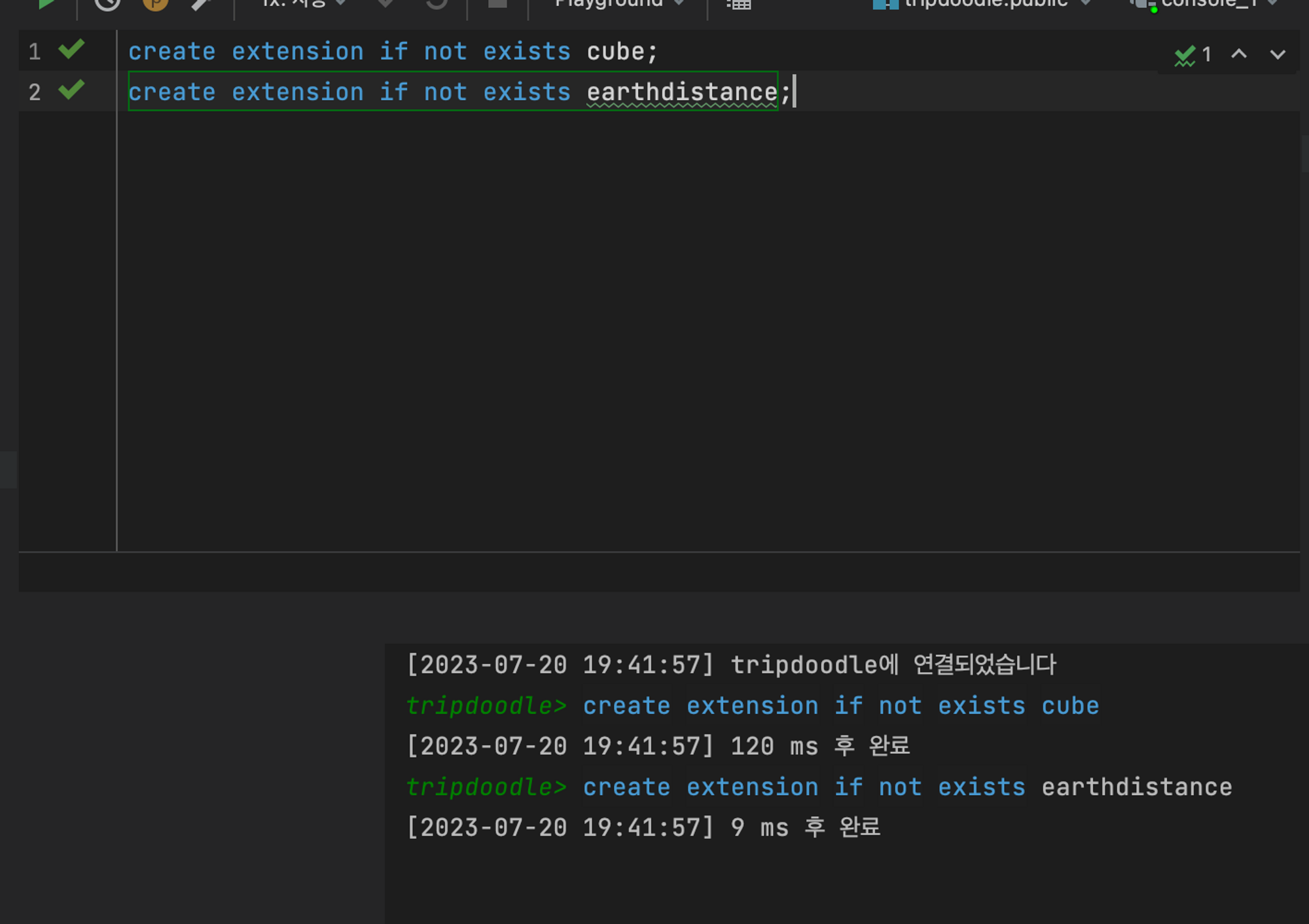
Task: Click the earthdistance word in editor
Action: tap(681, 92)
